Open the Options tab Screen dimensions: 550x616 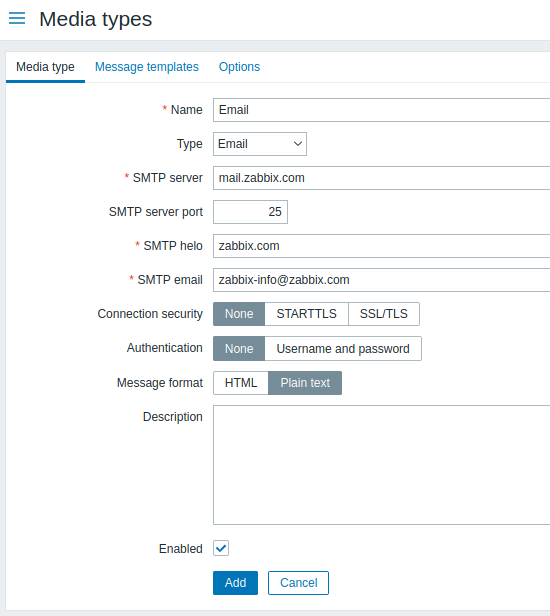click(239, 67)
